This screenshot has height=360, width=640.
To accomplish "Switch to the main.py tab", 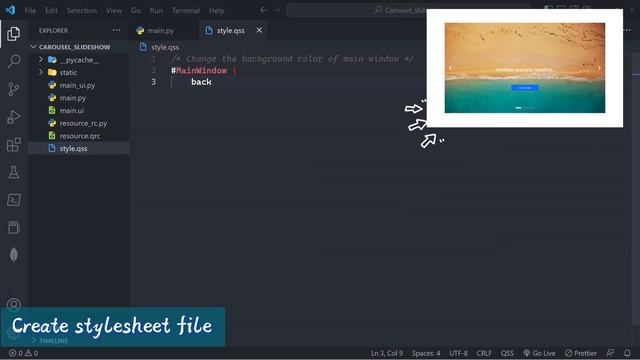I will 161,31.
